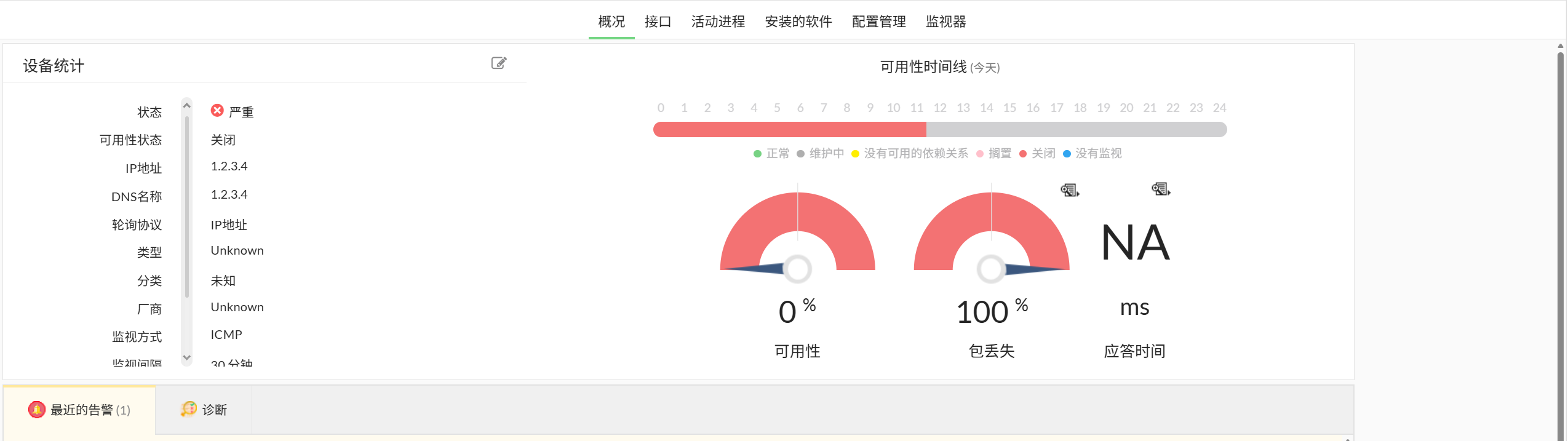This screenshot has width=1568, height=441.
Task: Click the 正常 legend entry
Action: [771, 153]
